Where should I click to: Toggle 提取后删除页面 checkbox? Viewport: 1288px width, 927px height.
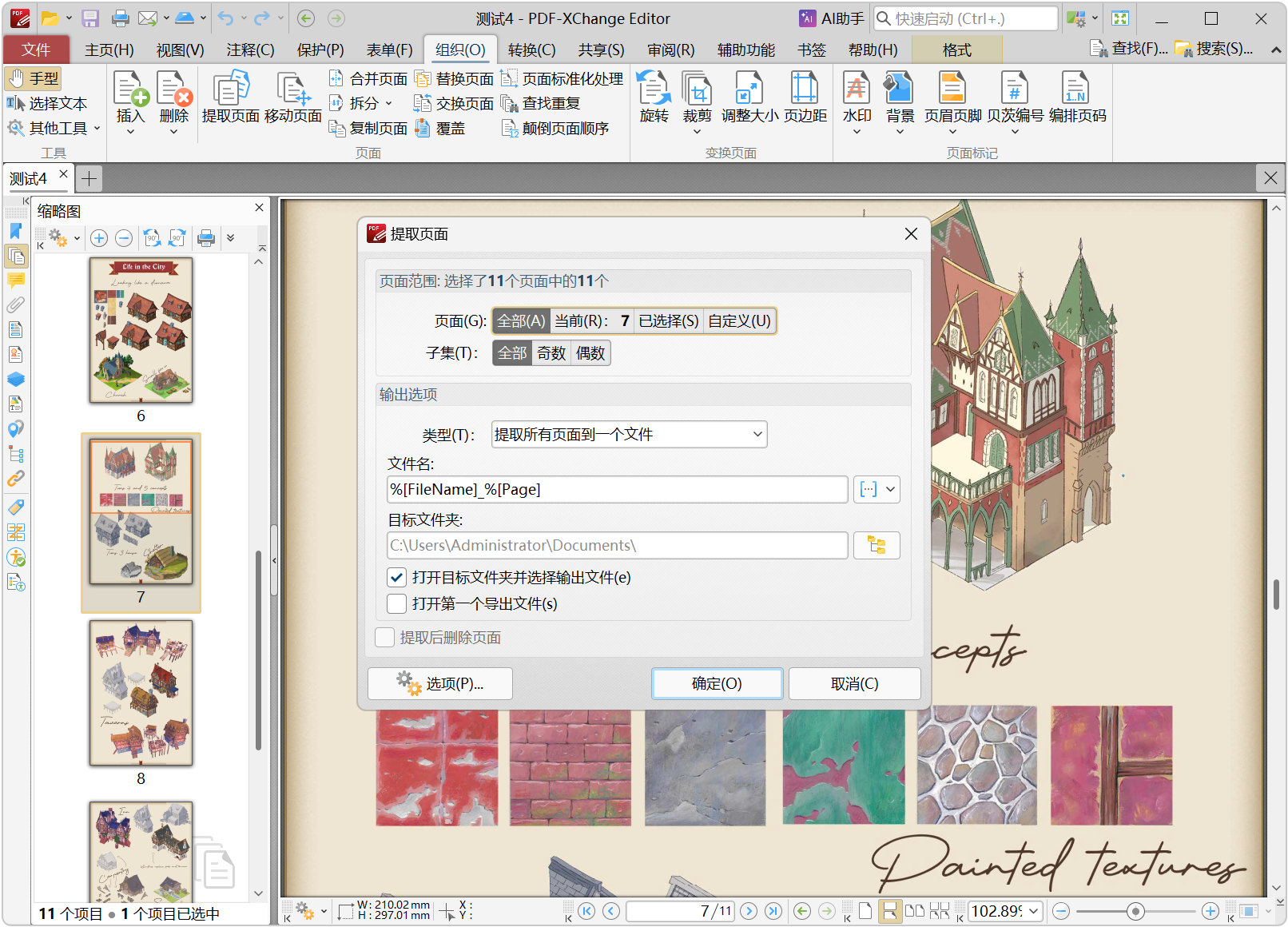click(x=385, y=638)
